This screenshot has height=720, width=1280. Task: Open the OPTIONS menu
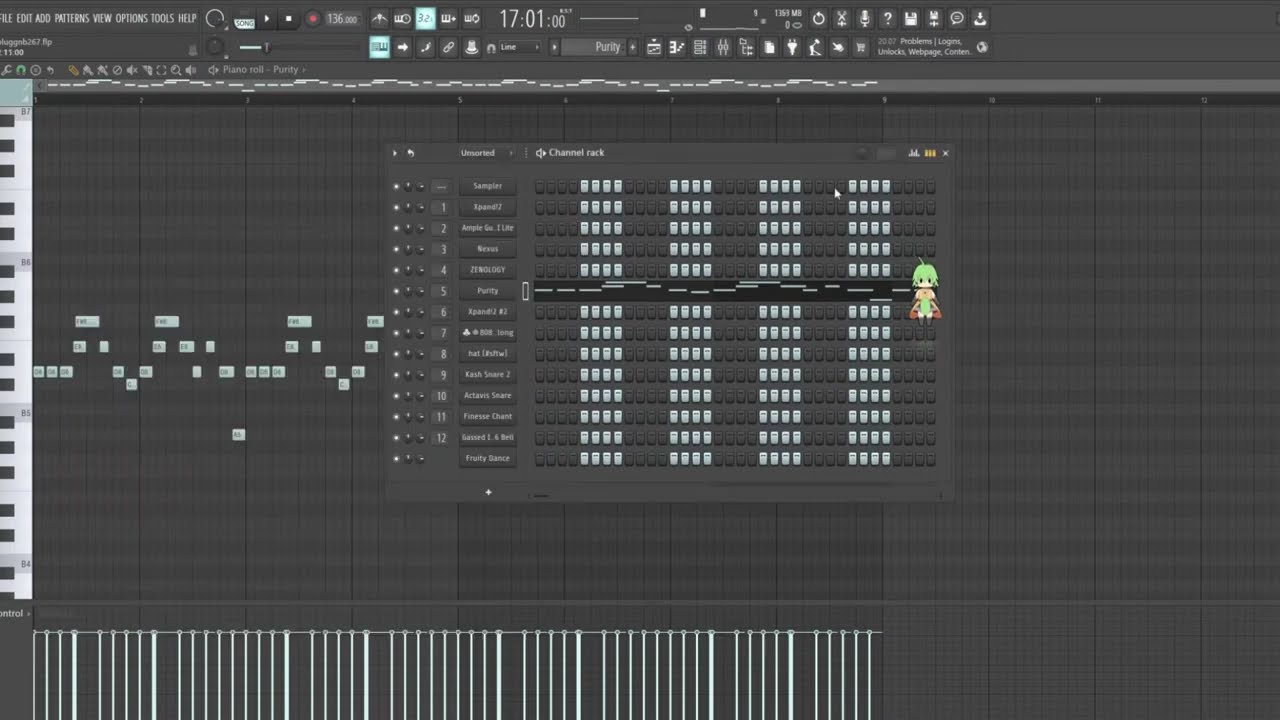[x=131, y=18]
